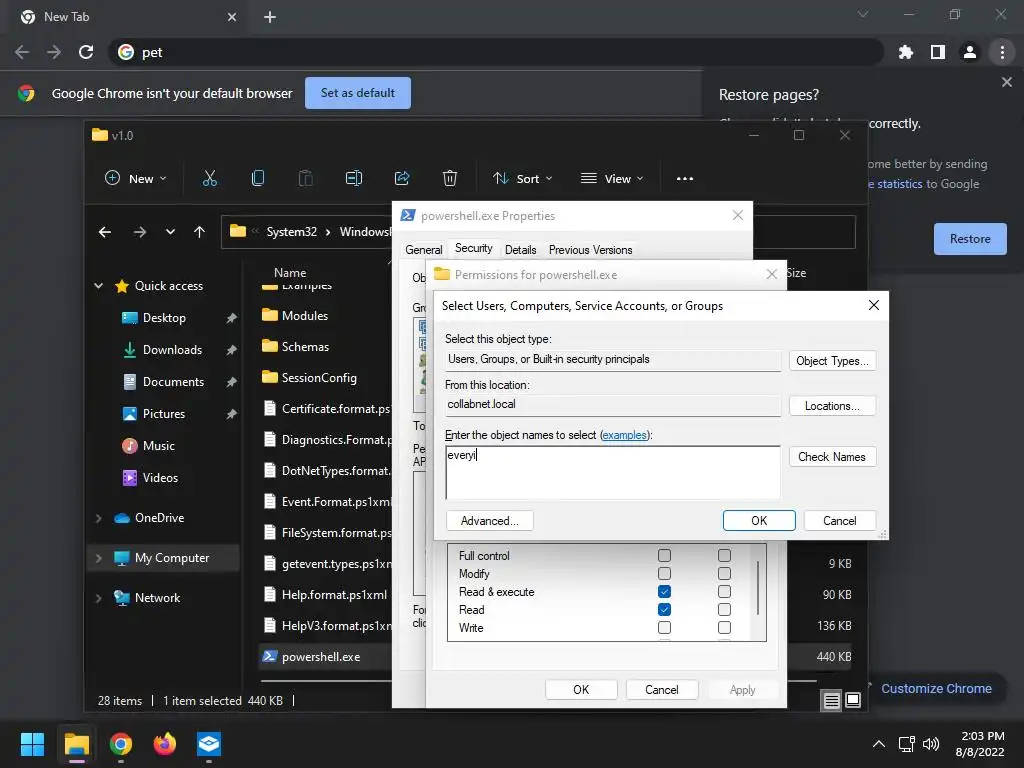
Task: Open Advanced options in Select Users dialog
Action: pos(489,521)
